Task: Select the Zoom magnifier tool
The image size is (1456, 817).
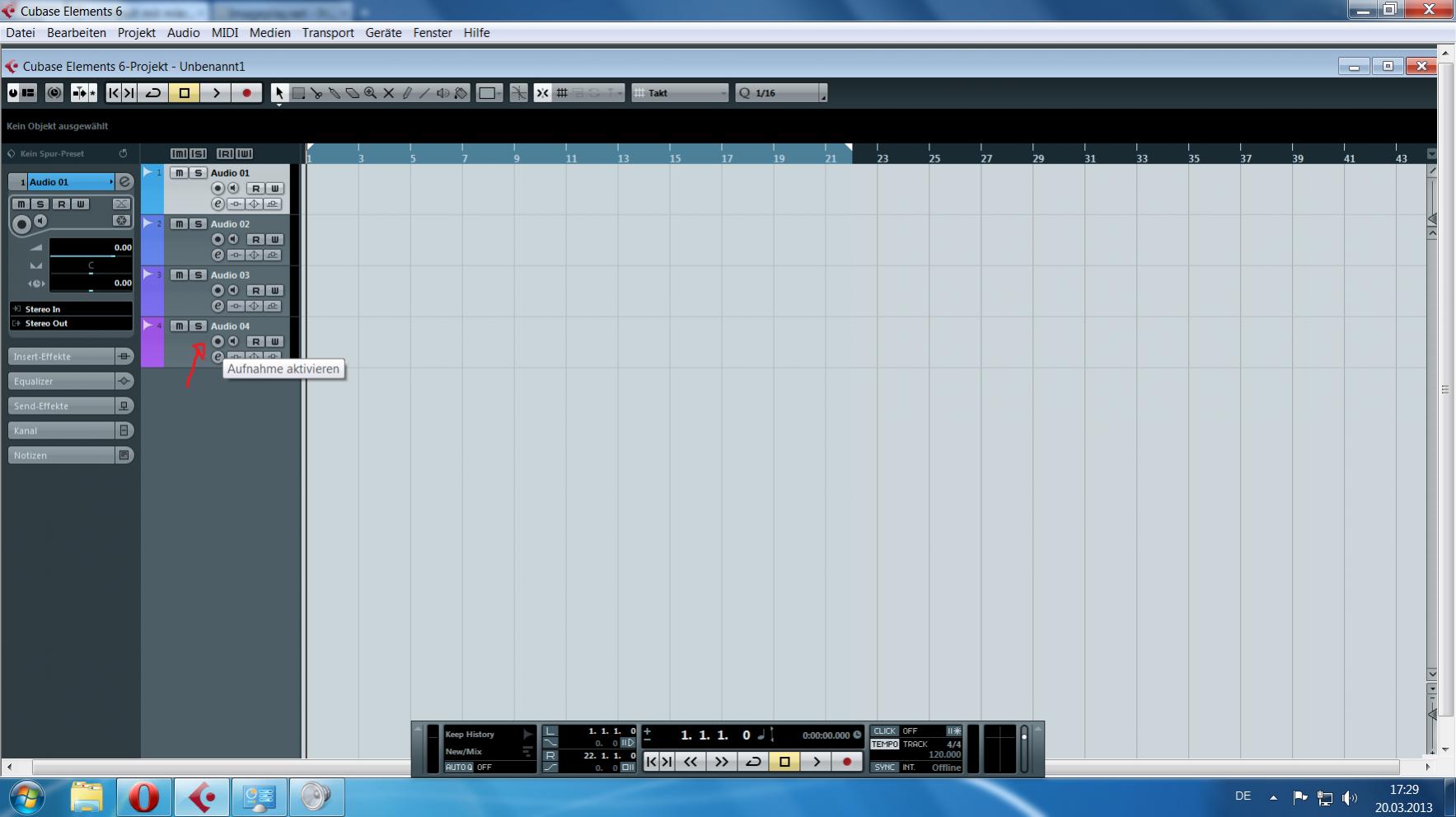Action: (371, 93)
